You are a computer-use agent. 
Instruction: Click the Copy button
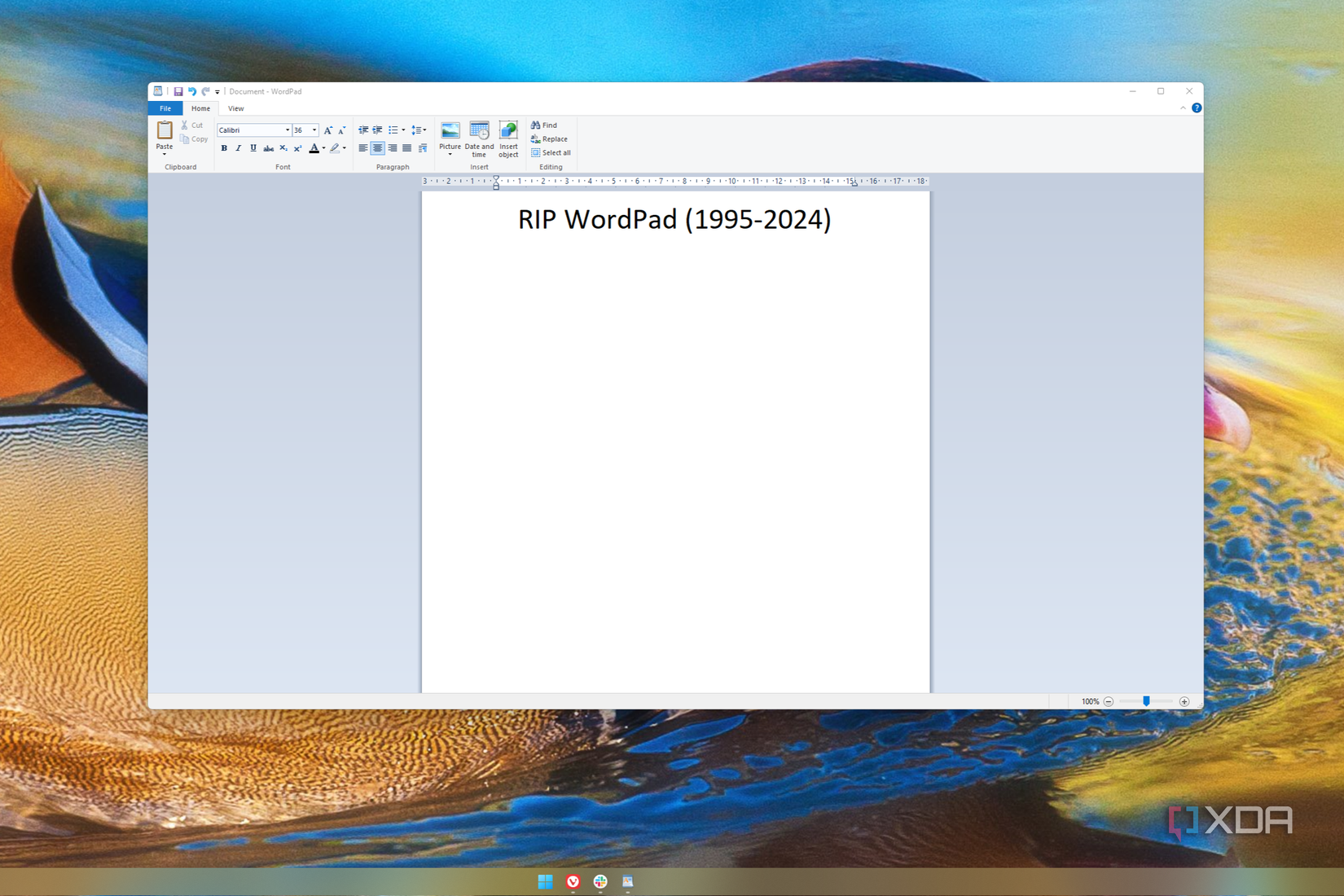[x=194, y=138]
